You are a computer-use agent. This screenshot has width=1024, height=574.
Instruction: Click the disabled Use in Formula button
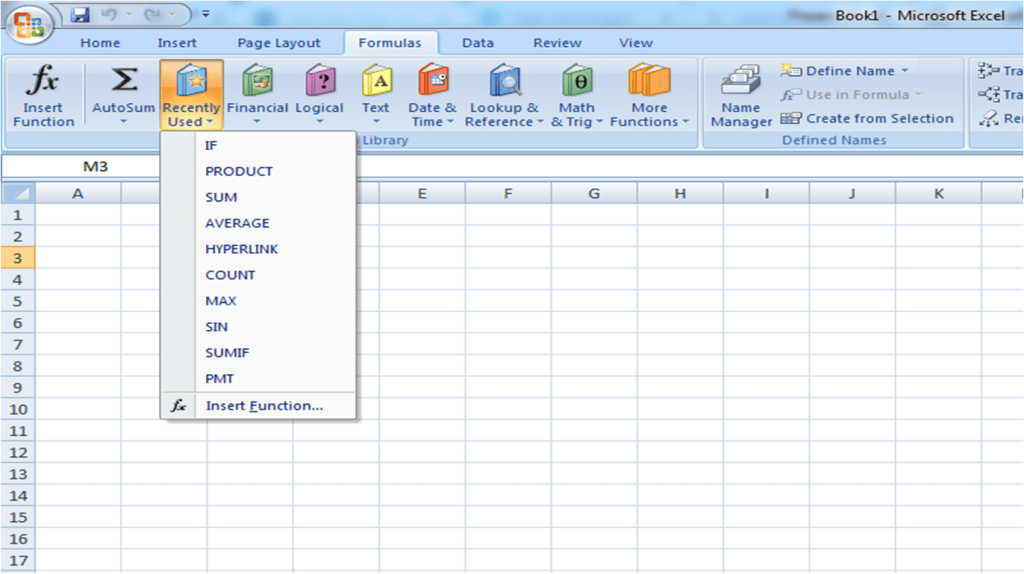point(852,95)
